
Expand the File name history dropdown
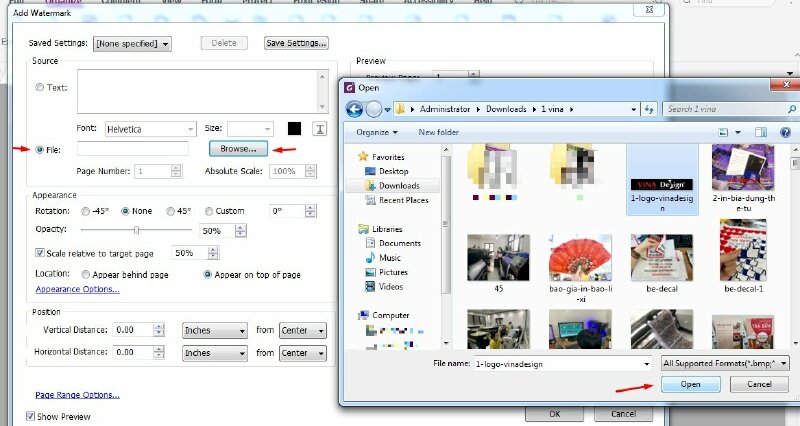646,364
